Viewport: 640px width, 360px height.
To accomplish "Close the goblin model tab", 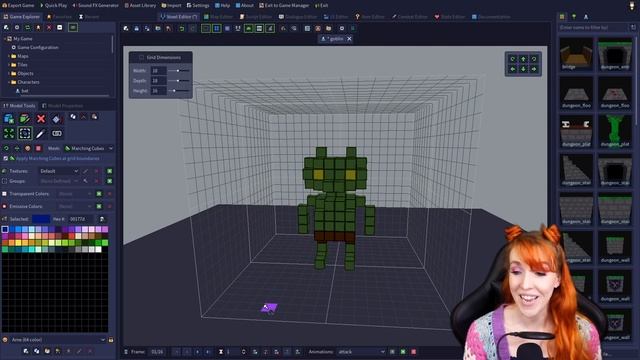I will (349, 39).
